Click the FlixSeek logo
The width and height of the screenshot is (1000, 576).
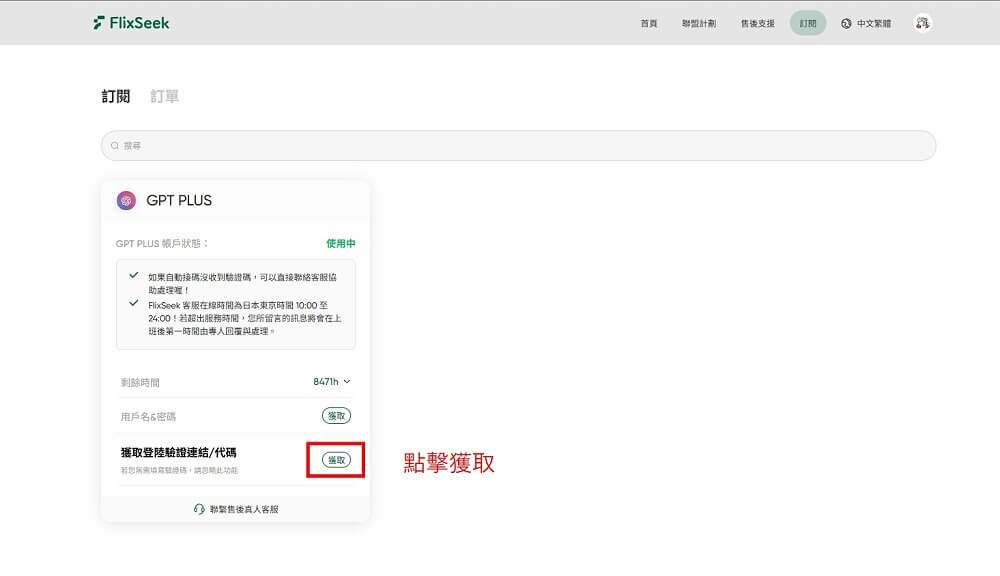click(131, 23)
